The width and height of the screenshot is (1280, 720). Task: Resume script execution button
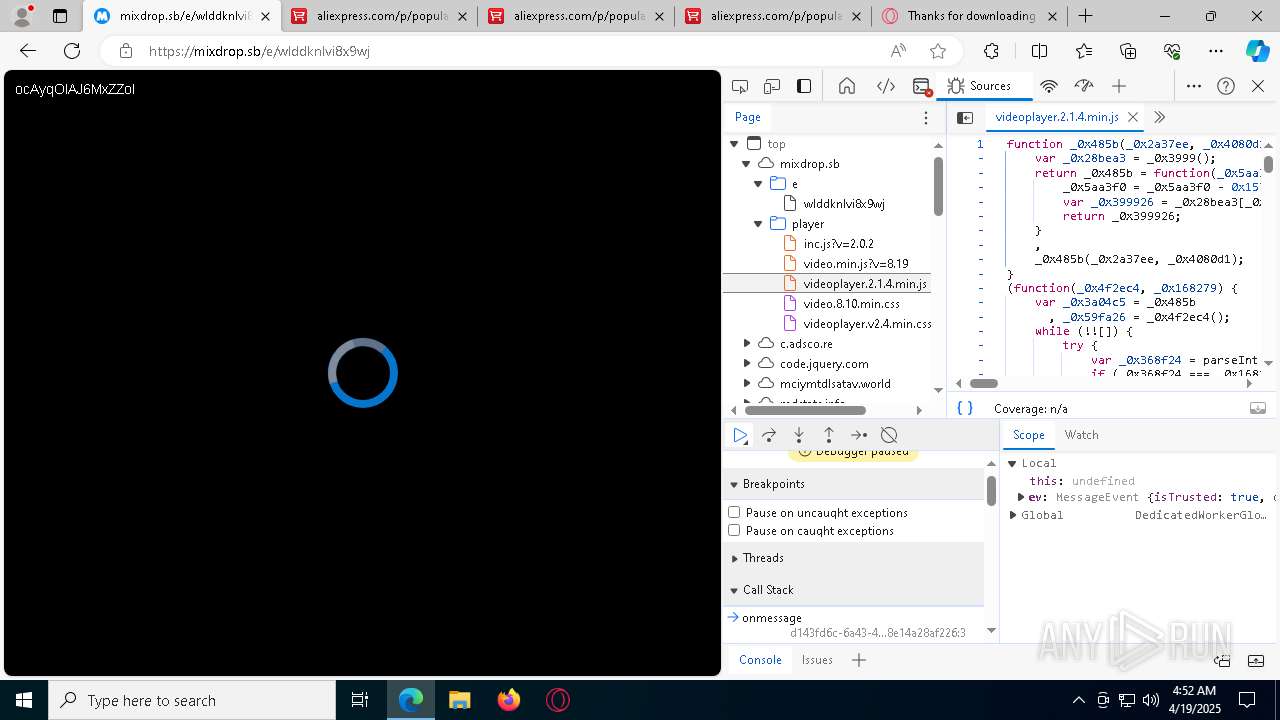click(740, 435)
